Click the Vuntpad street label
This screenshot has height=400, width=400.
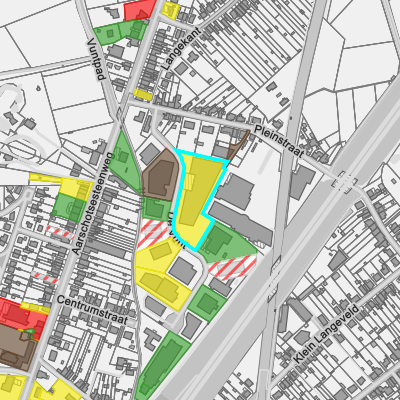click(x=97, y=59)
